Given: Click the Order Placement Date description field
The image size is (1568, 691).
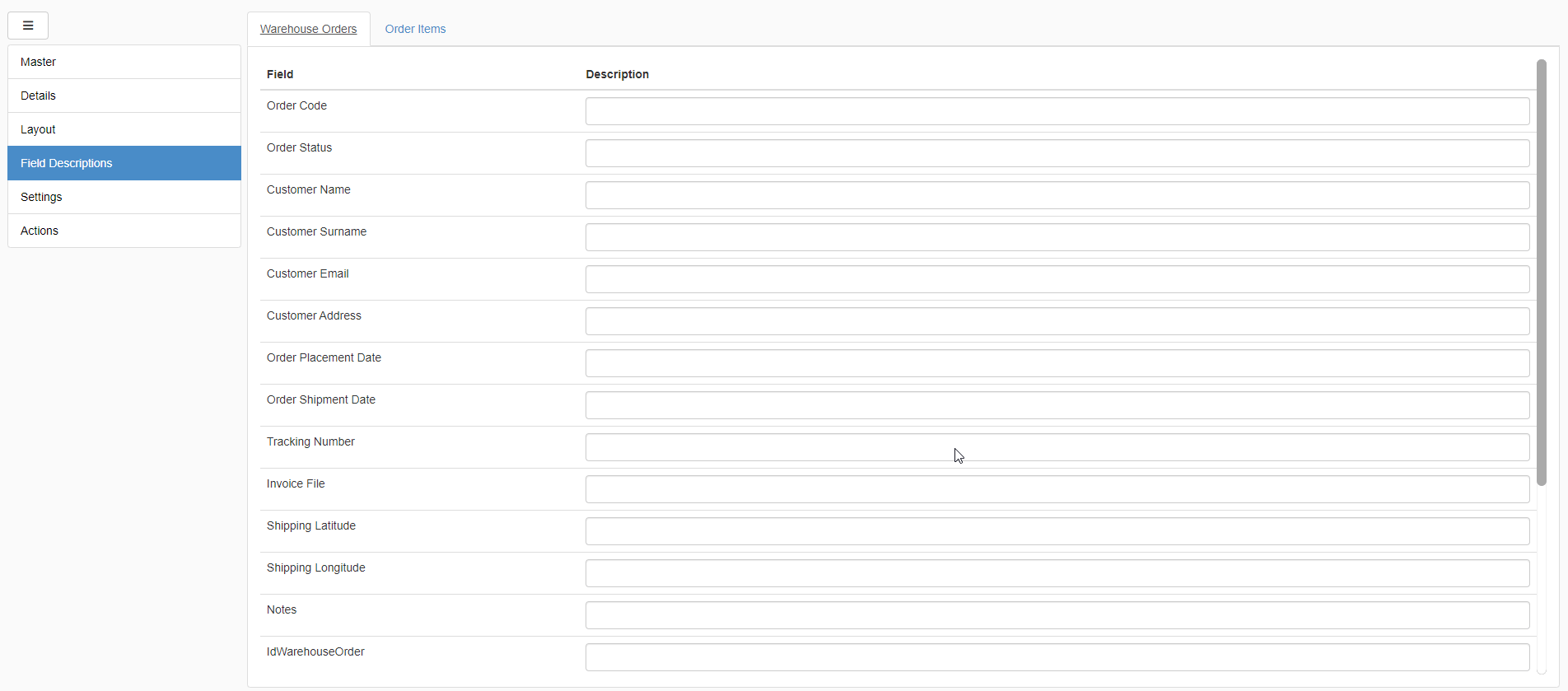Looking at the screenshot, I should 1057,363.
